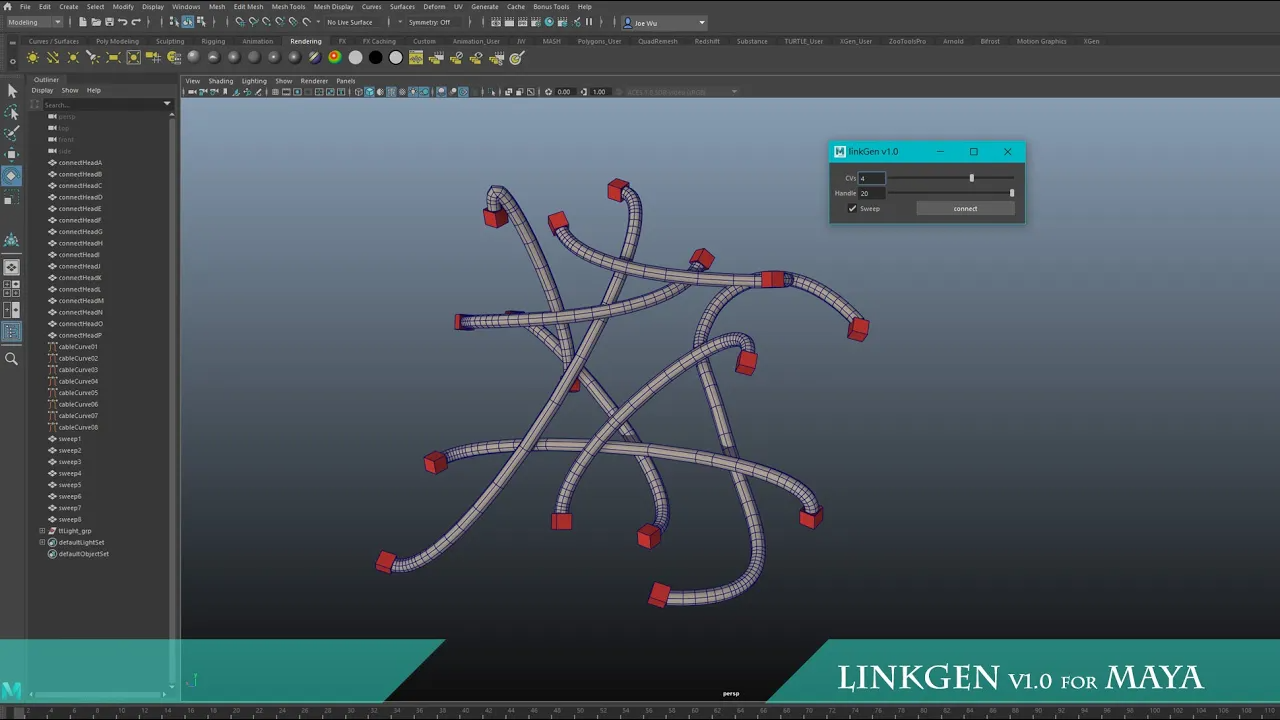Click the CVs value field in LinkGen
Screen dimensions: 1280x720
pos(871,178)
